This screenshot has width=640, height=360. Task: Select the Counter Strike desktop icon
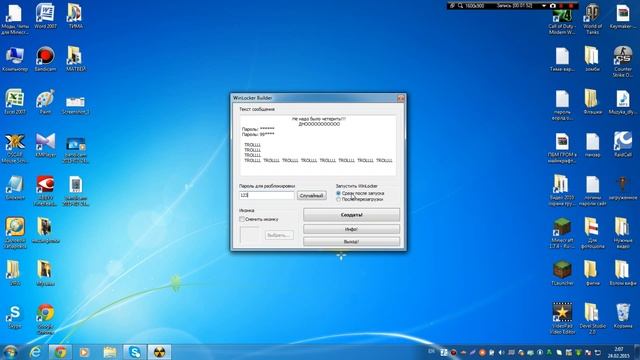click(622, 61)
